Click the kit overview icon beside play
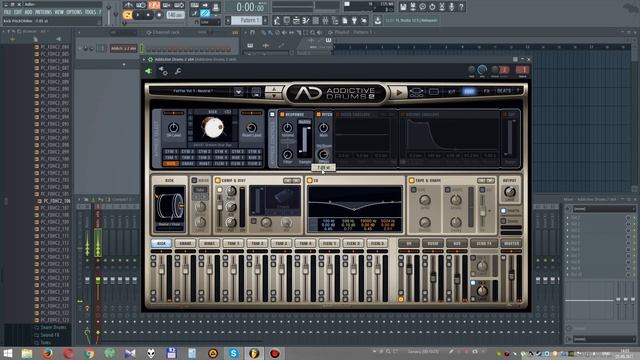Image resolution: width=640 pixels, height=360 pixels. tap(416, 92)
